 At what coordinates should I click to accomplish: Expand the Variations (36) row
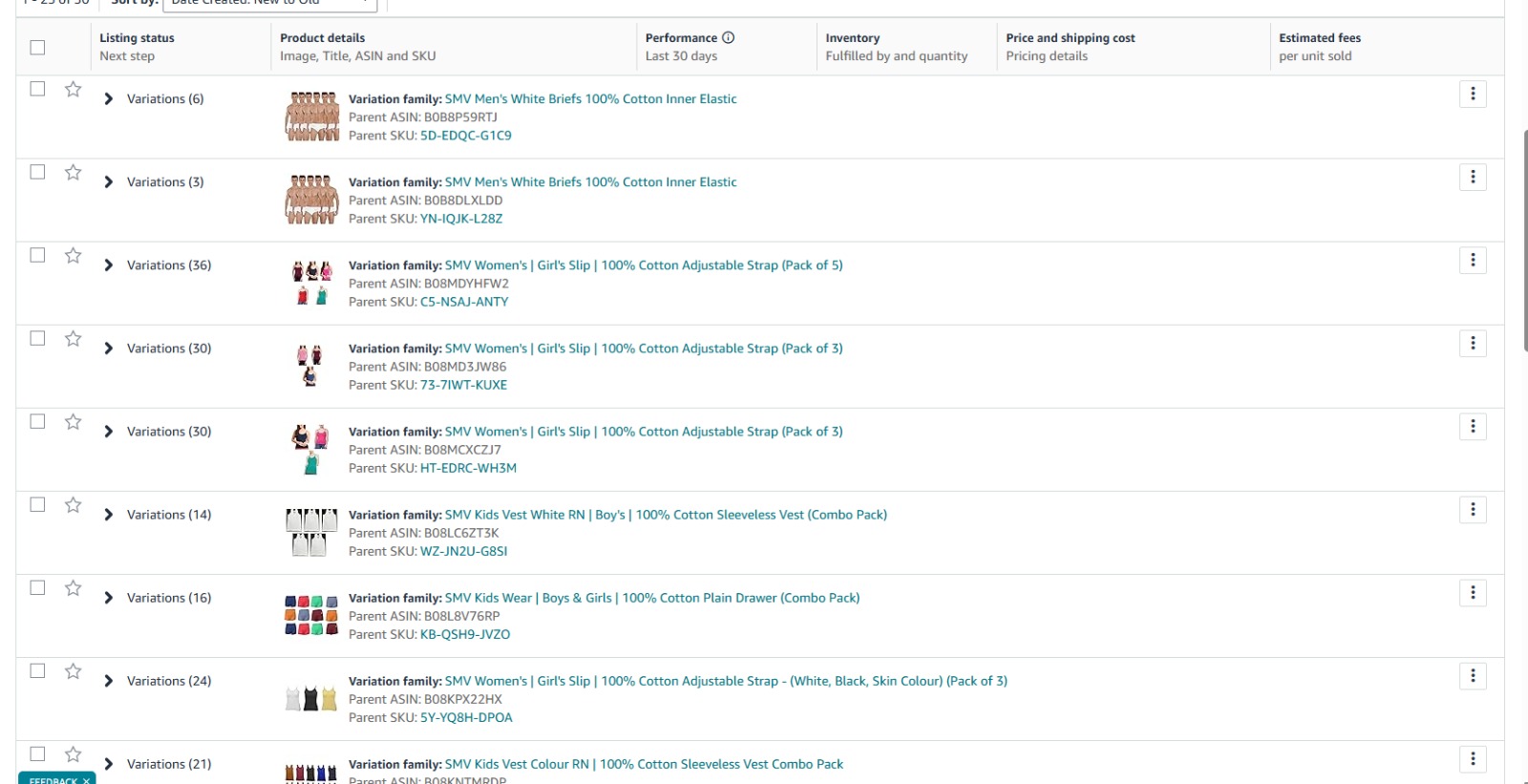(x=108, y=265)
